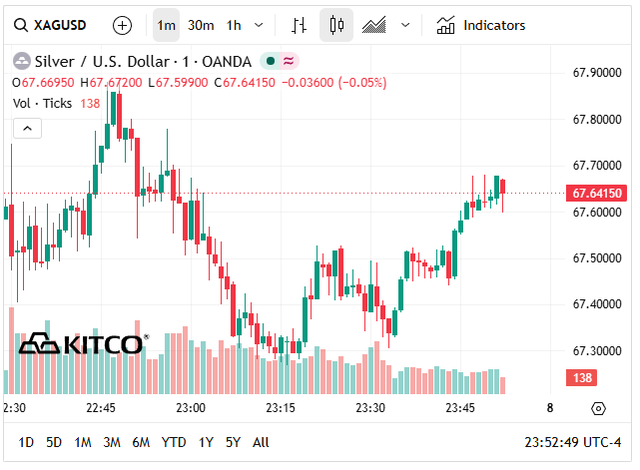
Task: Click the pink data mode indicator icon
Action: tap(289, 61)
